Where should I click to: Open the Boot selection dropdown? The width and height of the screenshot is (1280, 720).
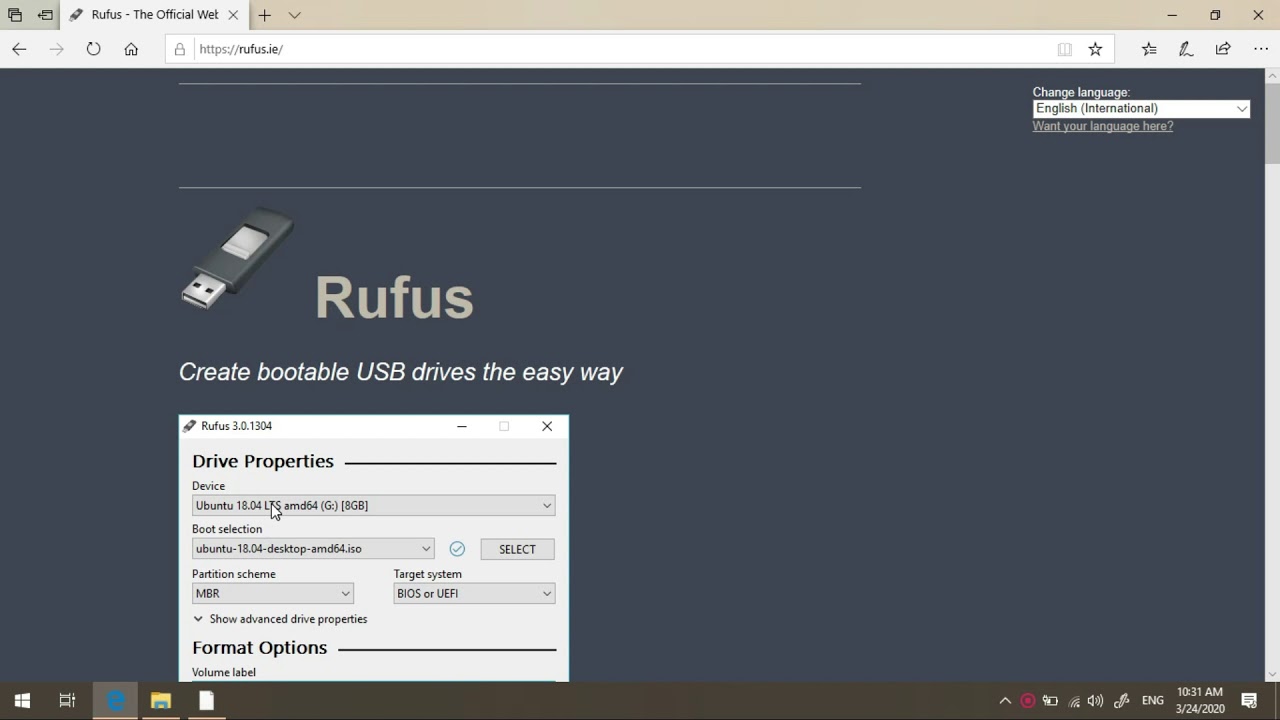pos(313,549)
